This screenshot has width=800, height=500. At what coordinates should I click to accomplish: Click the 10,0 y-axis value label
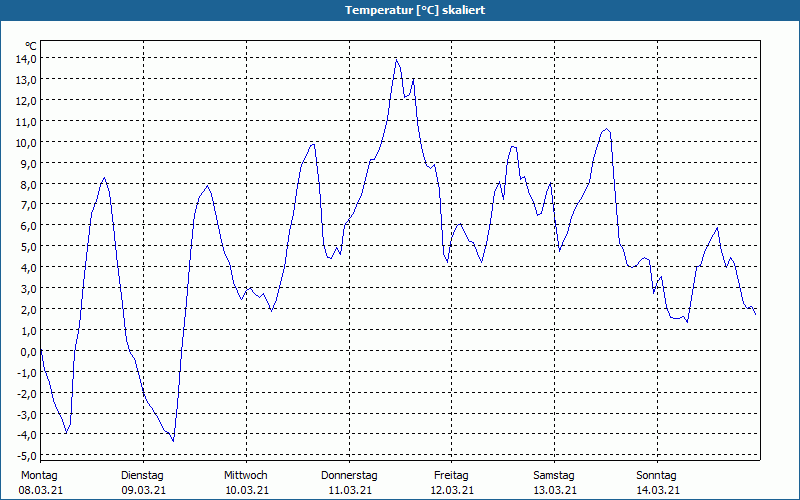click(x=26, y=142)
